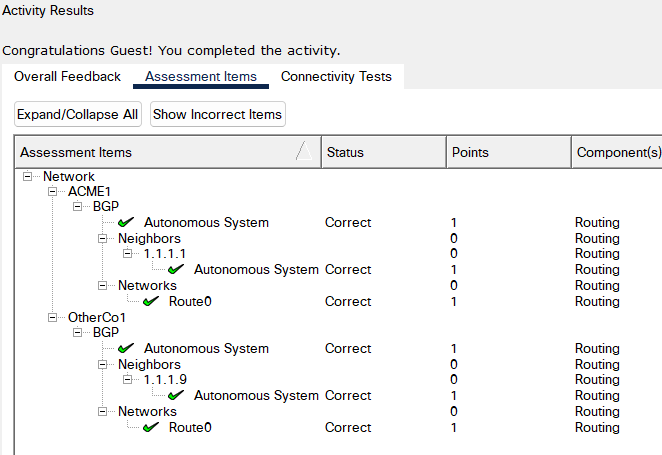Collapse the Network root node

(x=27, y=176)
